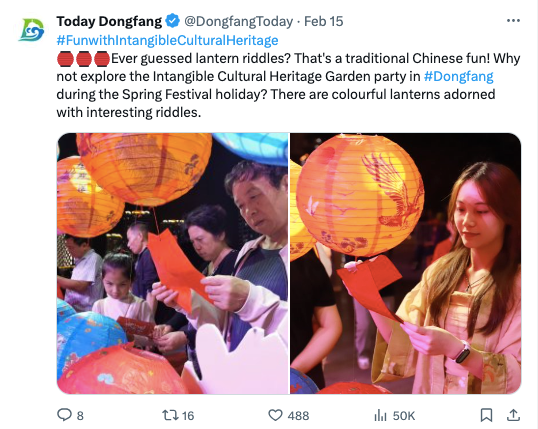Open the Feb 15 timestamp

pyautogui.click(x=324, y=21)
